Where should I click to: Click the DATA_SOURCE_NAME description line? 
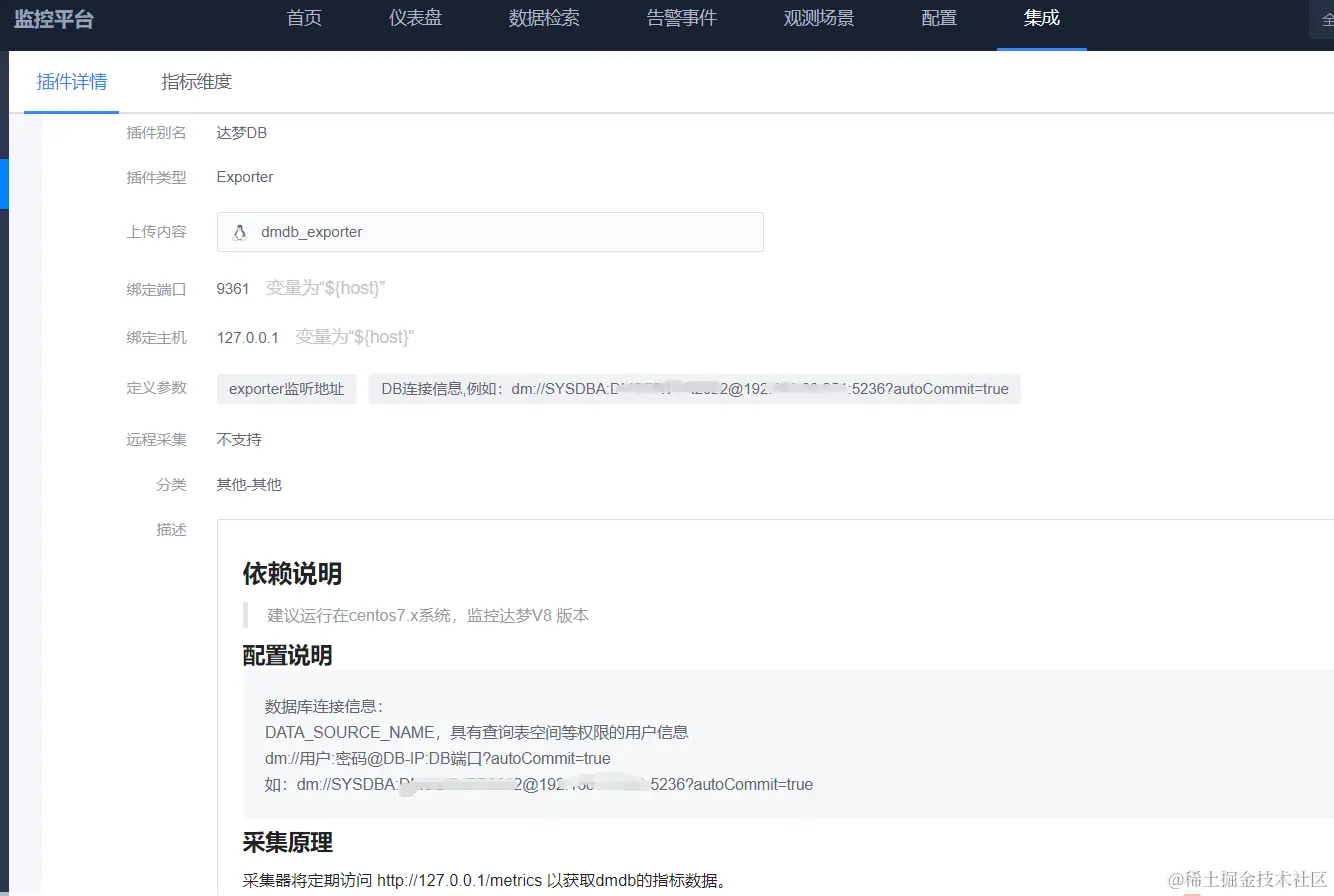[x=477, y=732]
